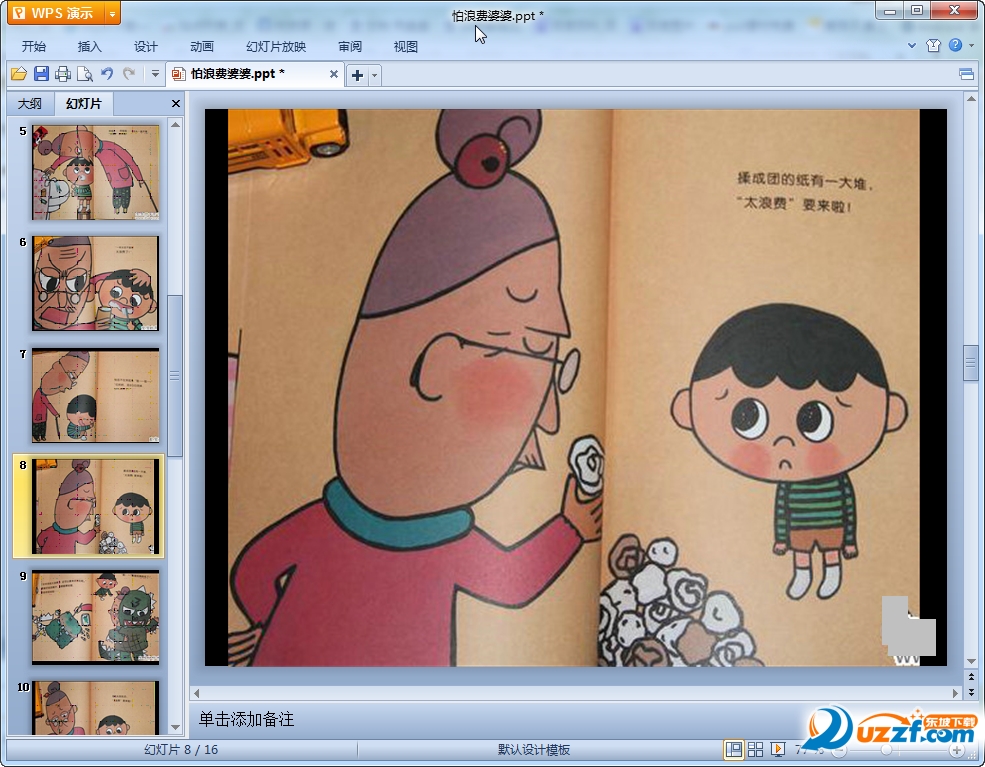Select slide 9 thumbnail
Screen dimensions: 985x767
tap(95, 617)
